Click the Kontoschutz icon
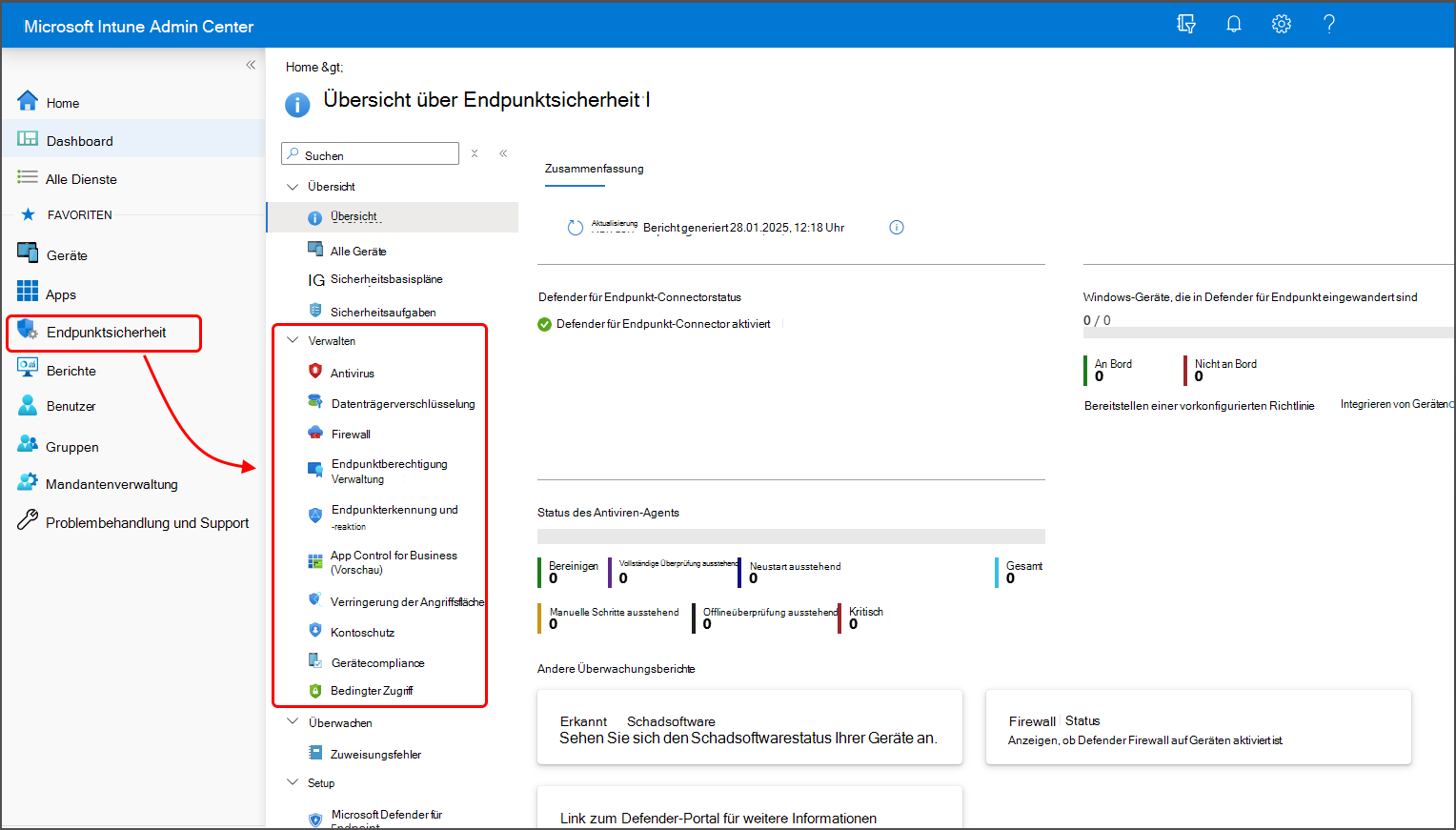 (315, 630)
